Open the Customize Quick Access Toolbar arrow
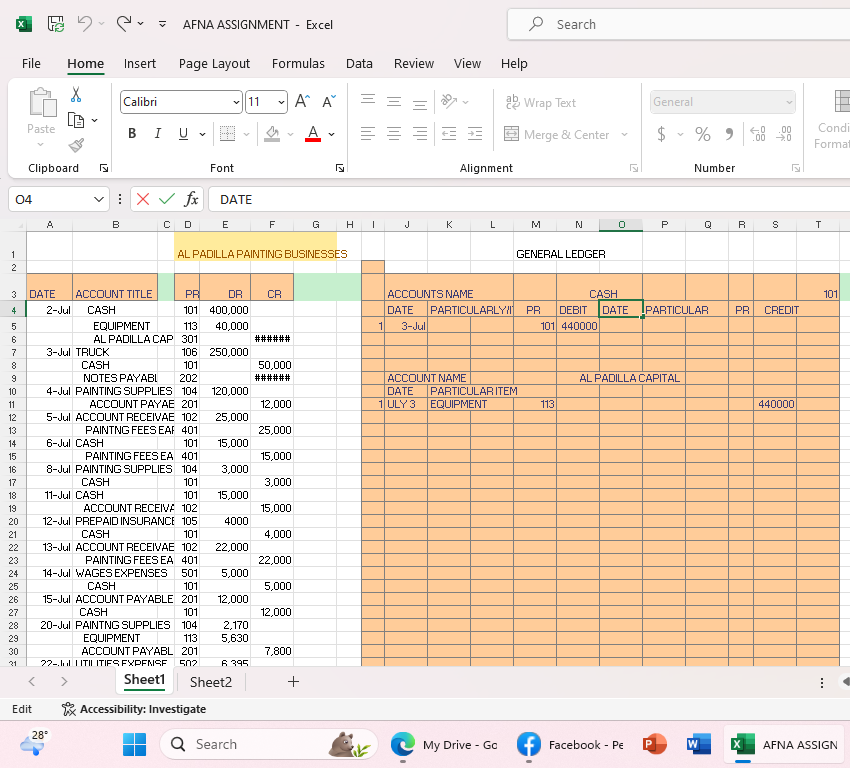 [162, 24]
